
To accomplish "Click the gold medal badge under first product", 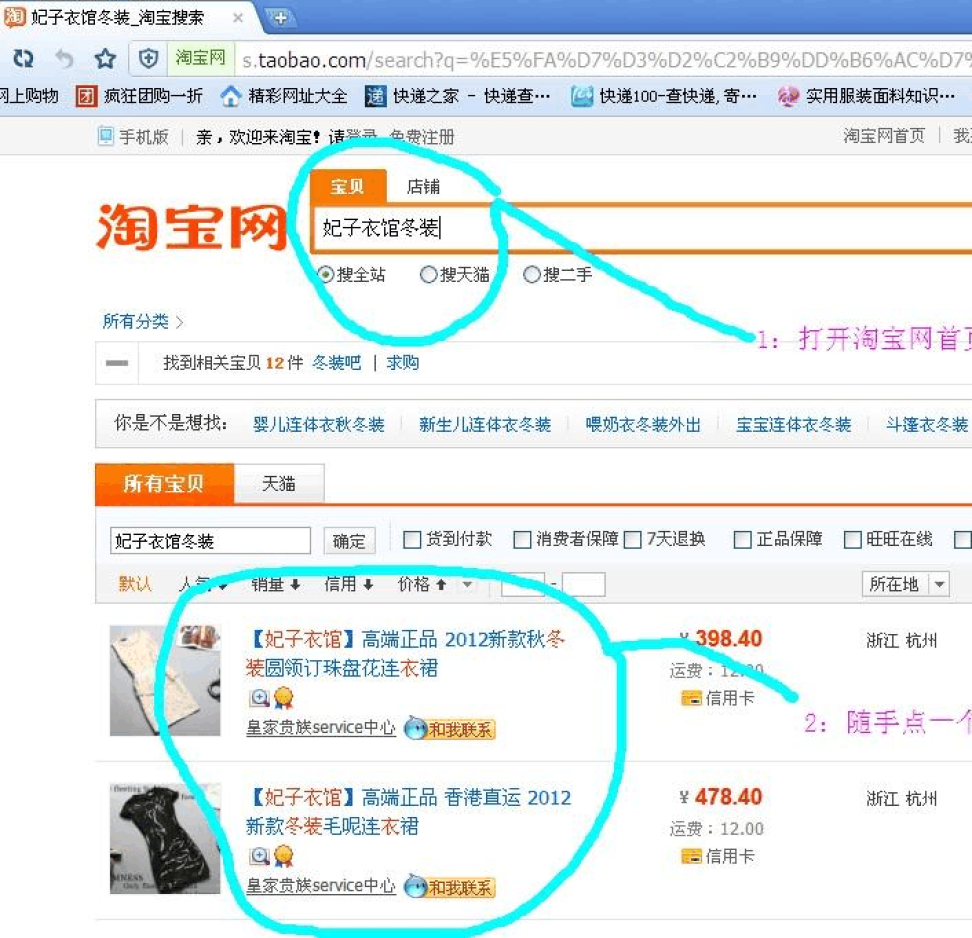I will 284,698.
